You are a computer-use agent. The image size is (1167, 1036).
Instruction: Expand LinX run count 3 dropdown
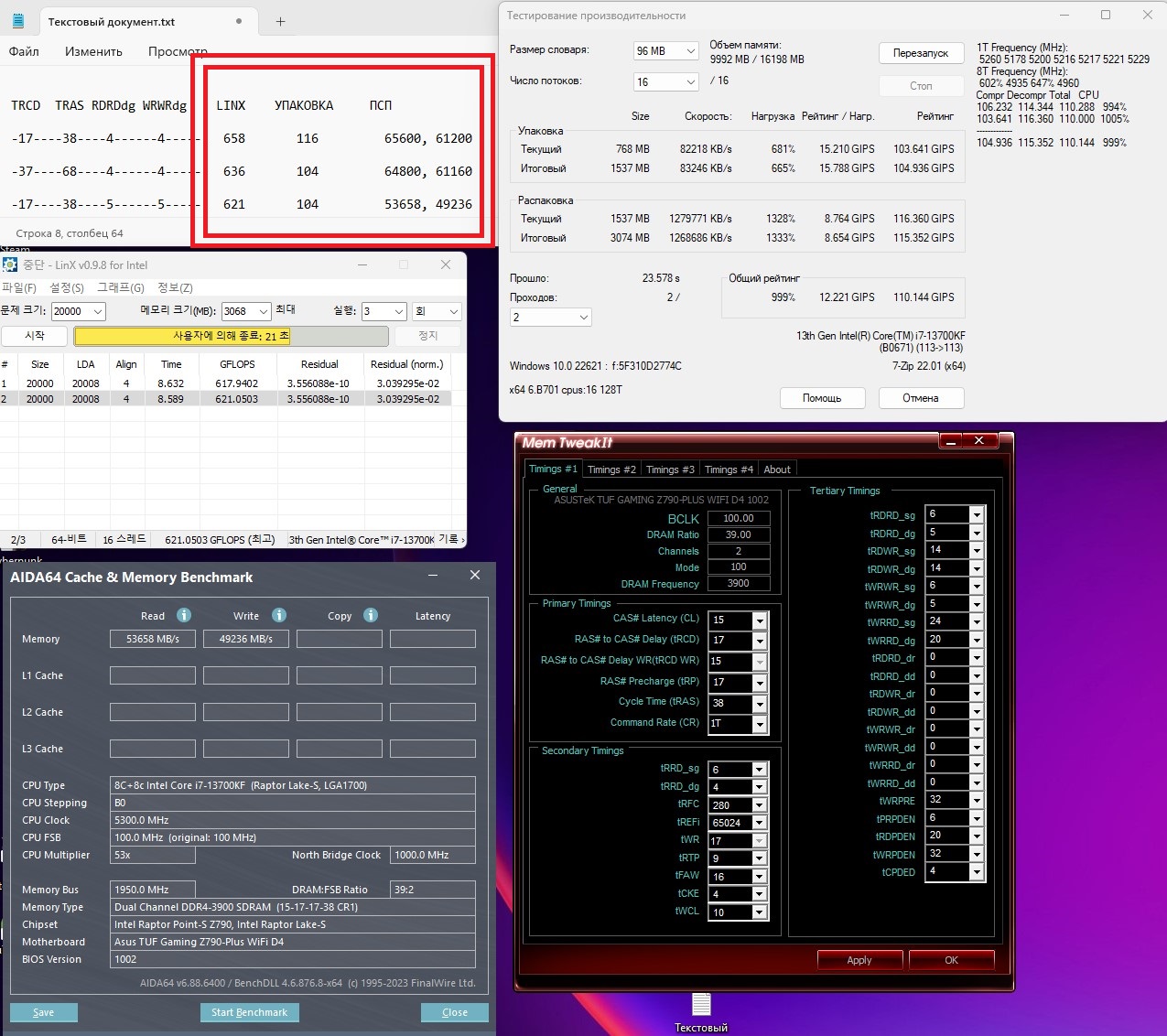point(398,311)
